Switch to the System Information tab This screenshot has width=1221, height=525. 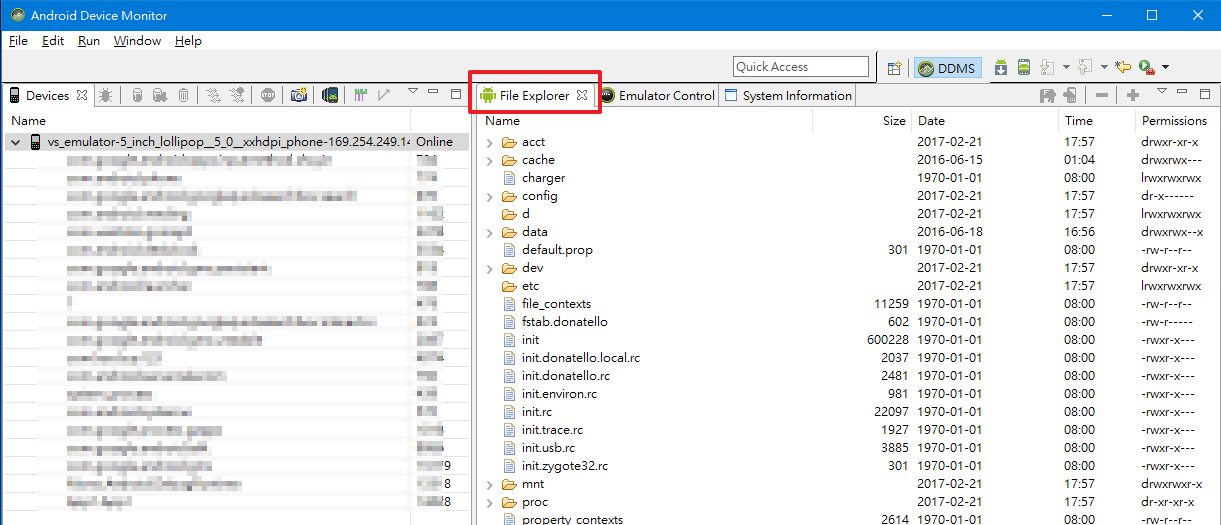coord(788,96)
